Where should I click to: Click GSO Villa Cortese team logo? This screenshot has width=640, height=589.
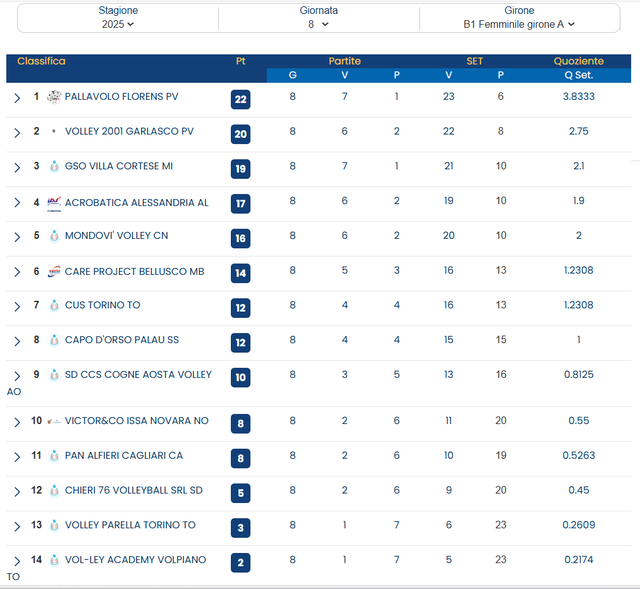(x=54, y=167)
